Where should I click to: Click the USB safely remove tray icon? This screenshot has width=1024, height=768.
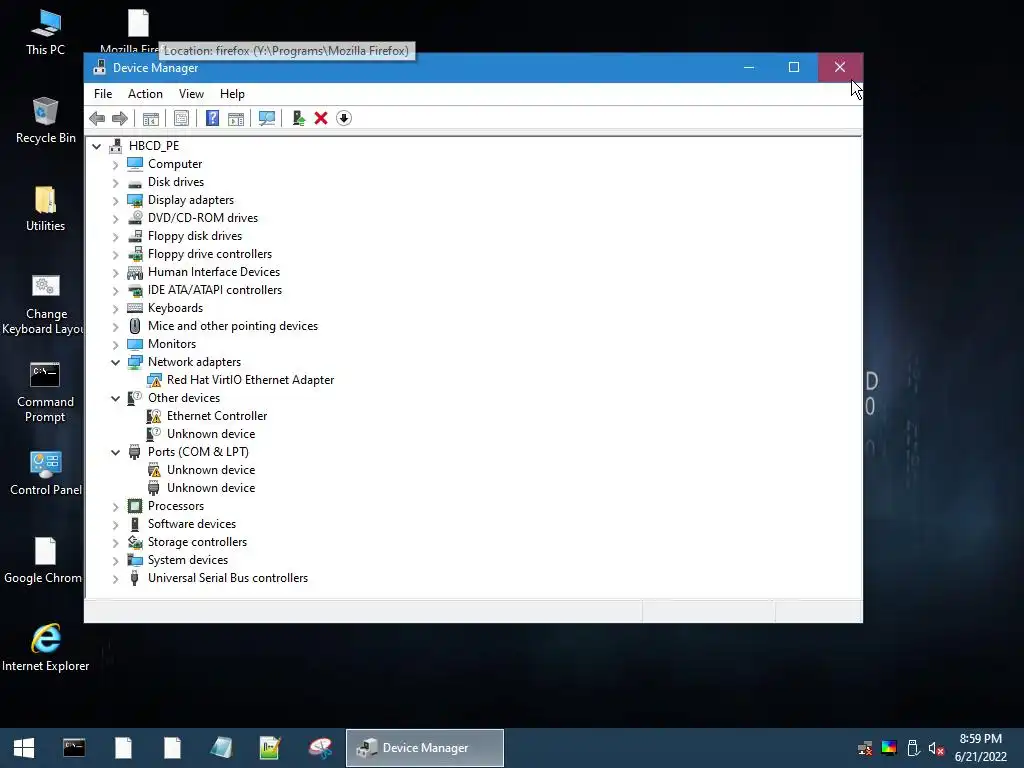point(913,748)
